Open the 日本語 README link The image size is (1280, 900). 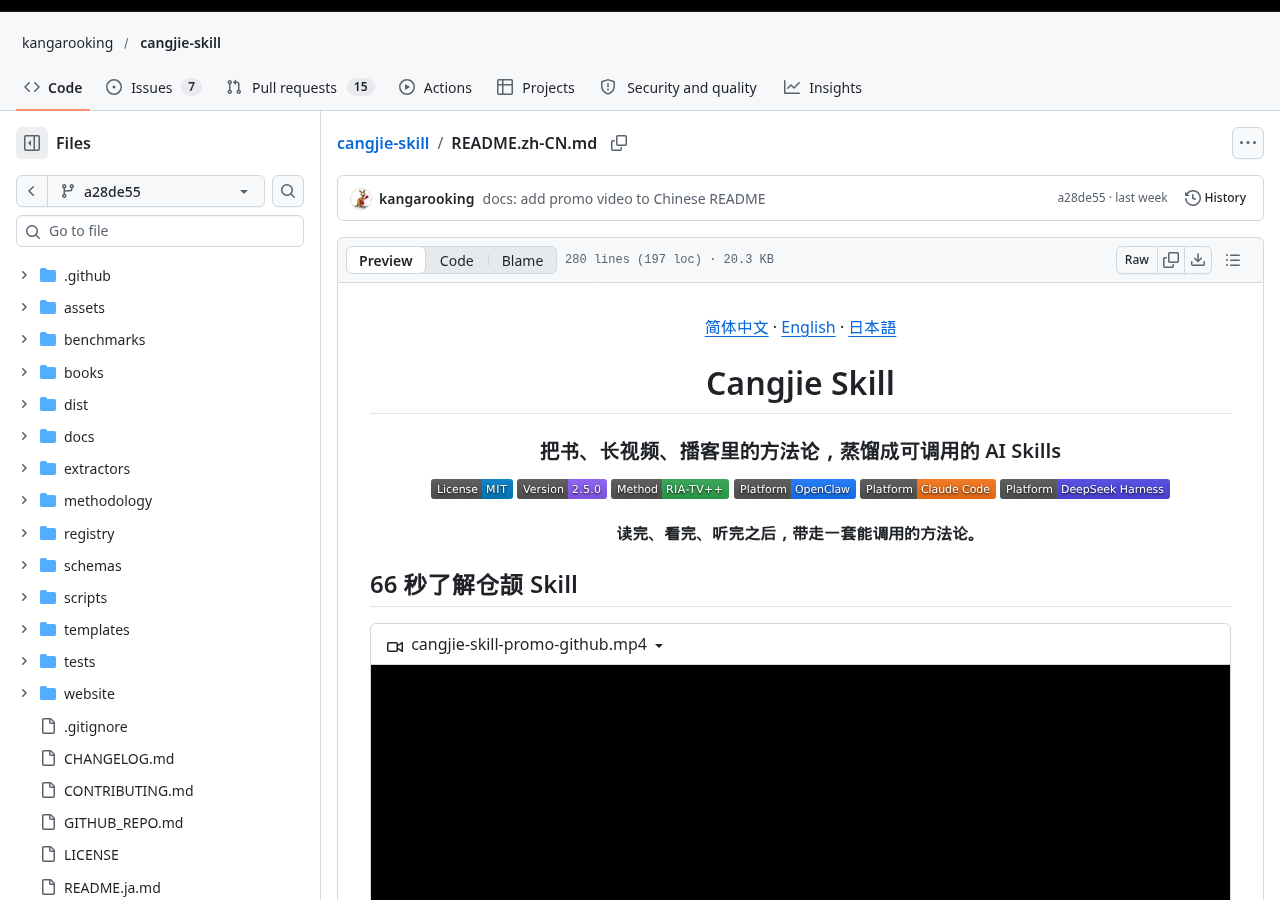pos(872,327)
